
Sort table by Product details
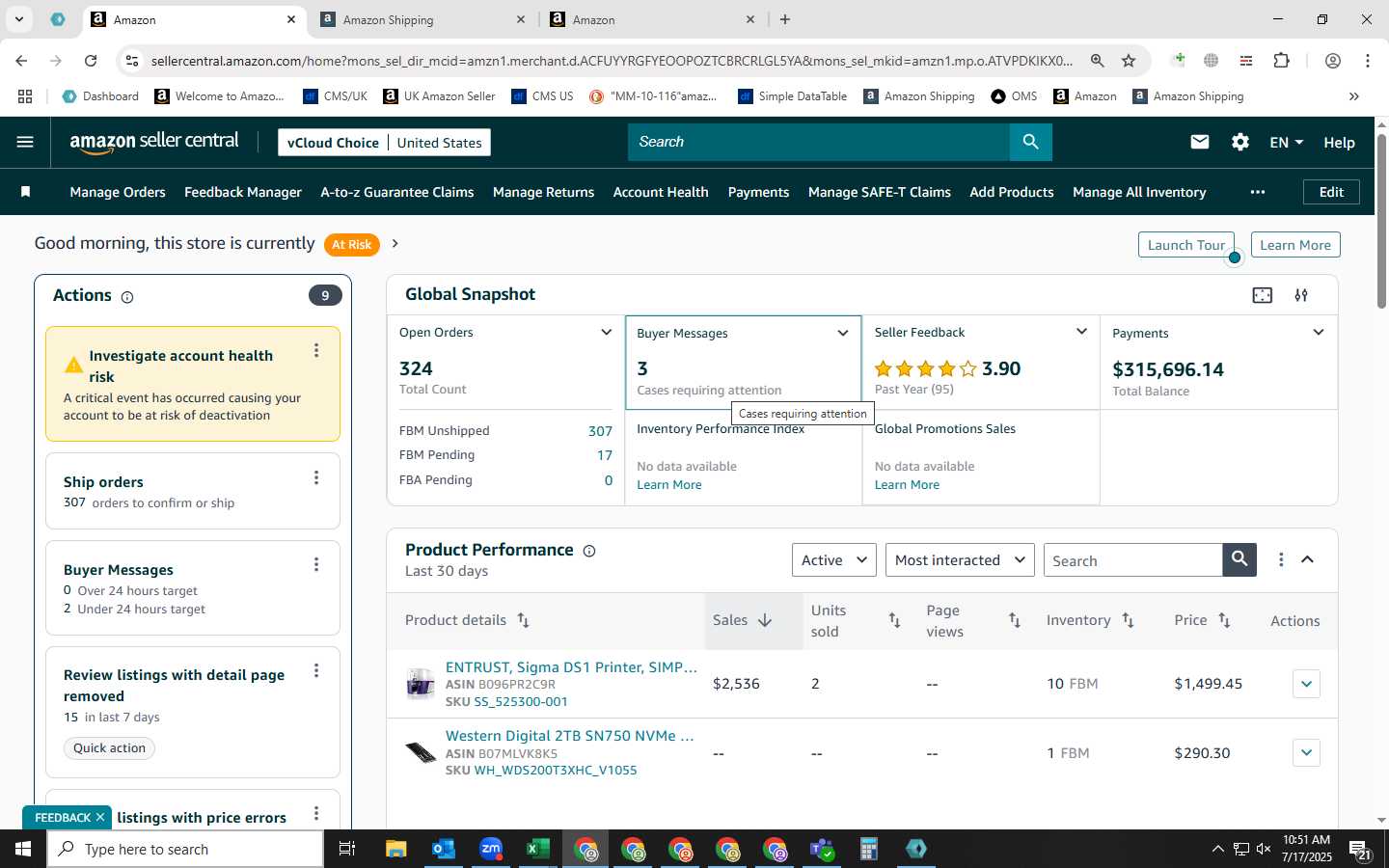523,620
